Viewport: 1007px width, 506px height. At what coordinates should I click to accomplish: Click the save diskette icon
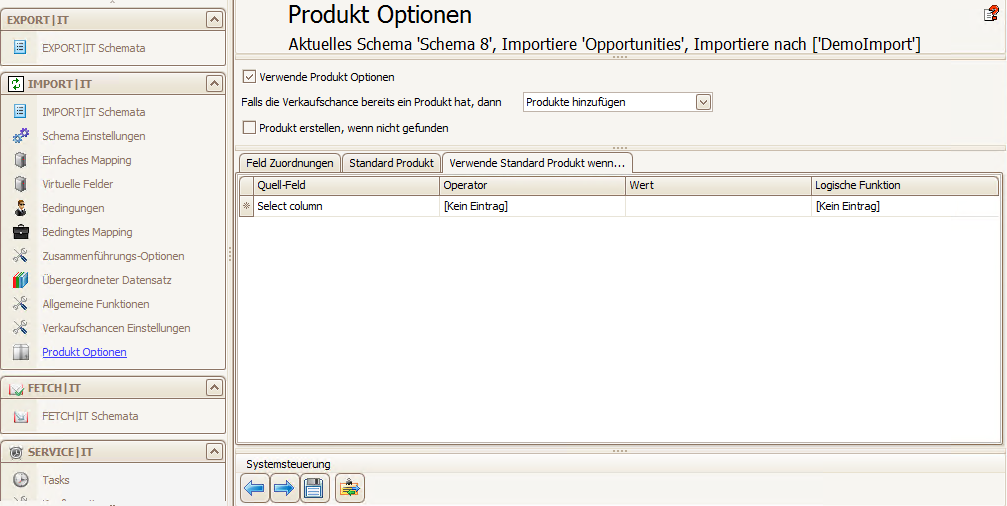[x=314, y=488]
